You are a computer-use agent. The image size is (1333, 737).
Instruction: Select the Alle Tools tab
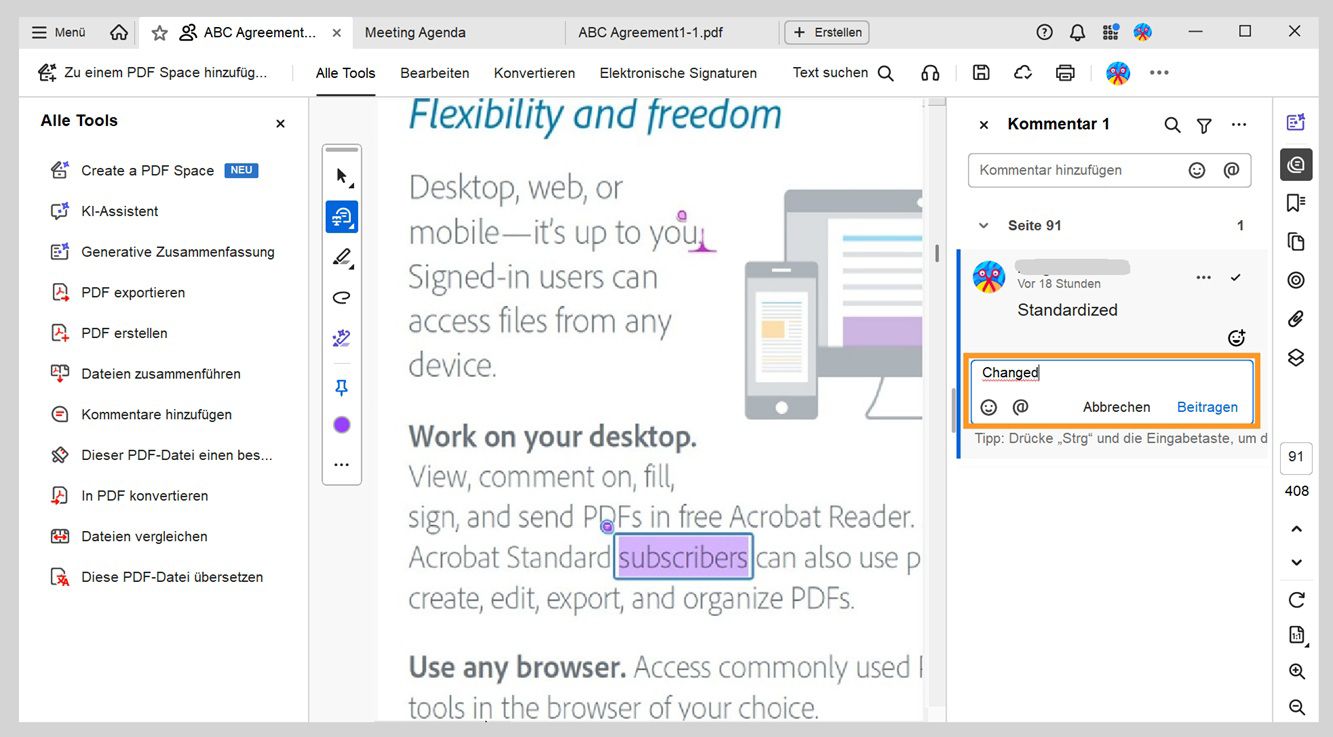(x=346, y=73)
